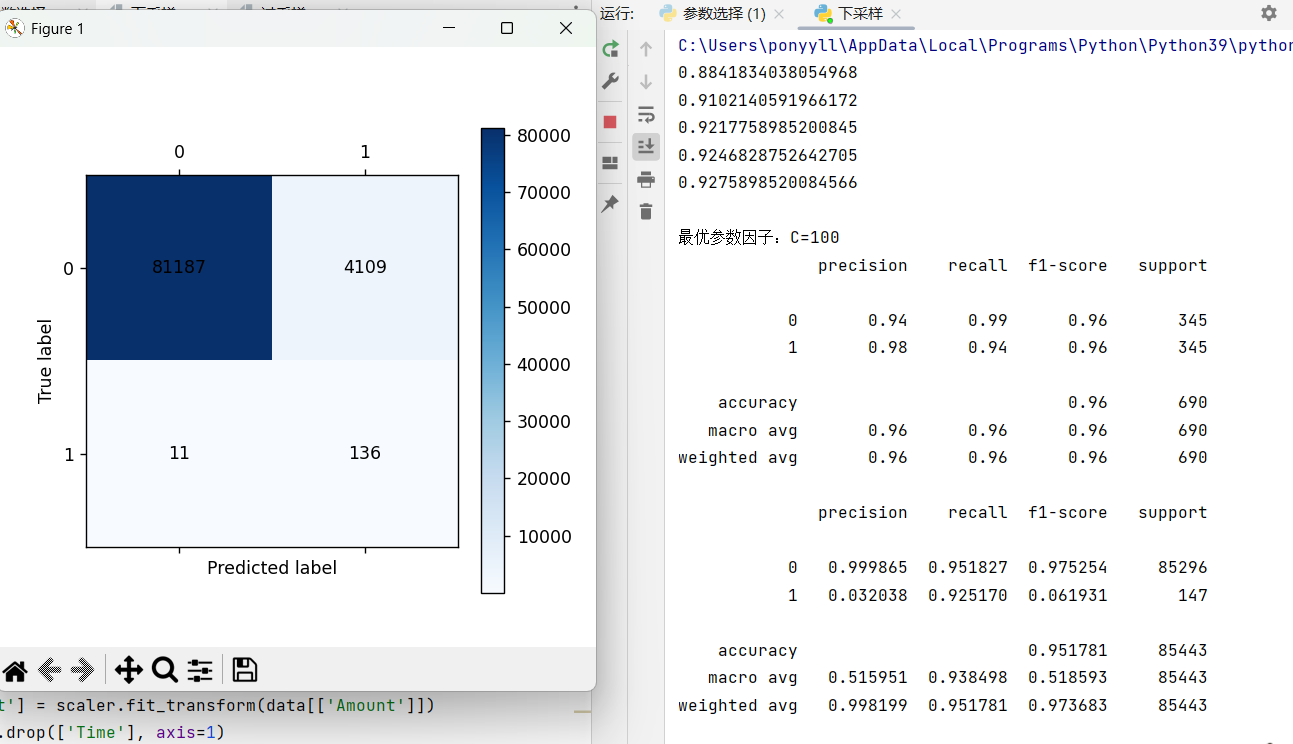Click the '最优参数因子：C=100' console line
Viewport: 1293px width, 744px height.
tap(759, 238)
